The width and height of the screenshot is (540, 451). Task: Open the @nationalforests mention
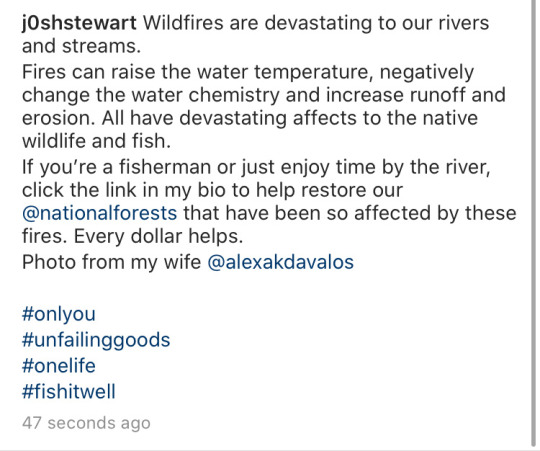pos(100,213)
